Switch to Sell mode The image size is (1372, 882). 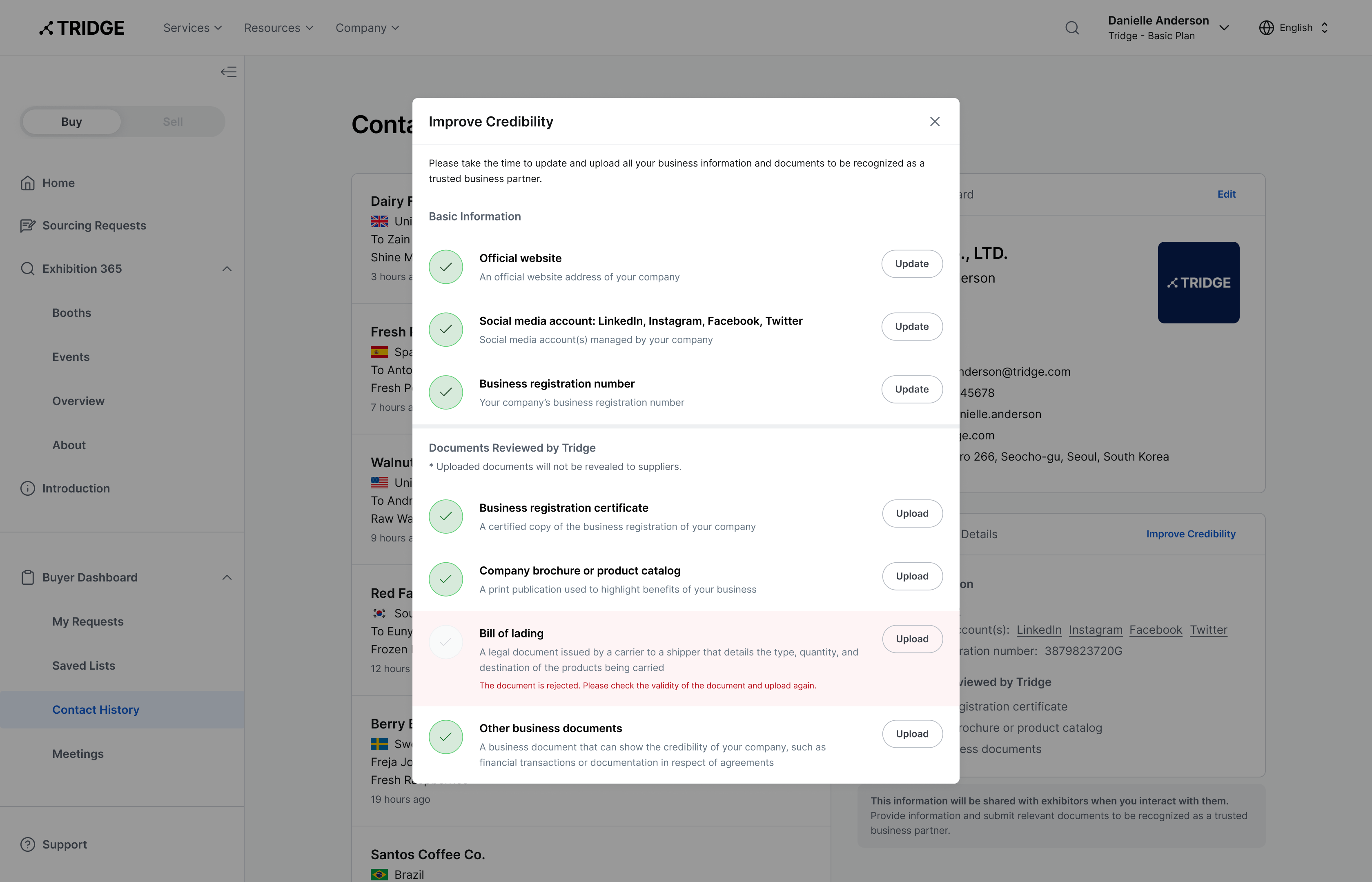[173, 121]
